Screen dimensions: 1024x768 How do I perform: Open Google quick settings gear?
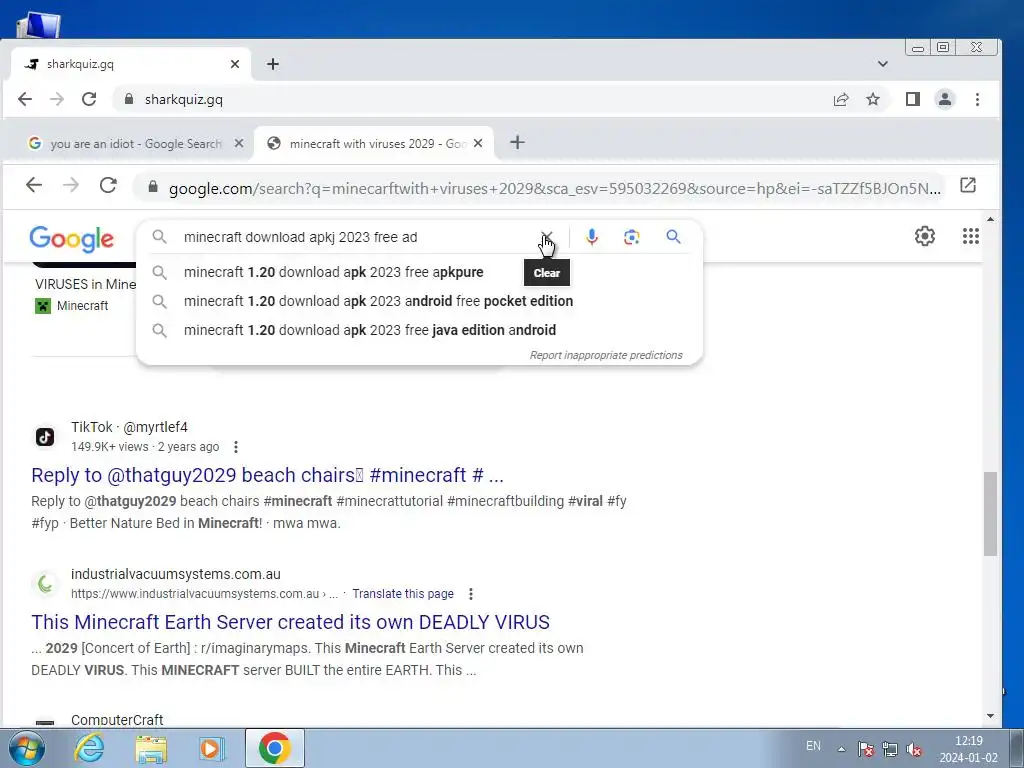(x=924, y=236)
